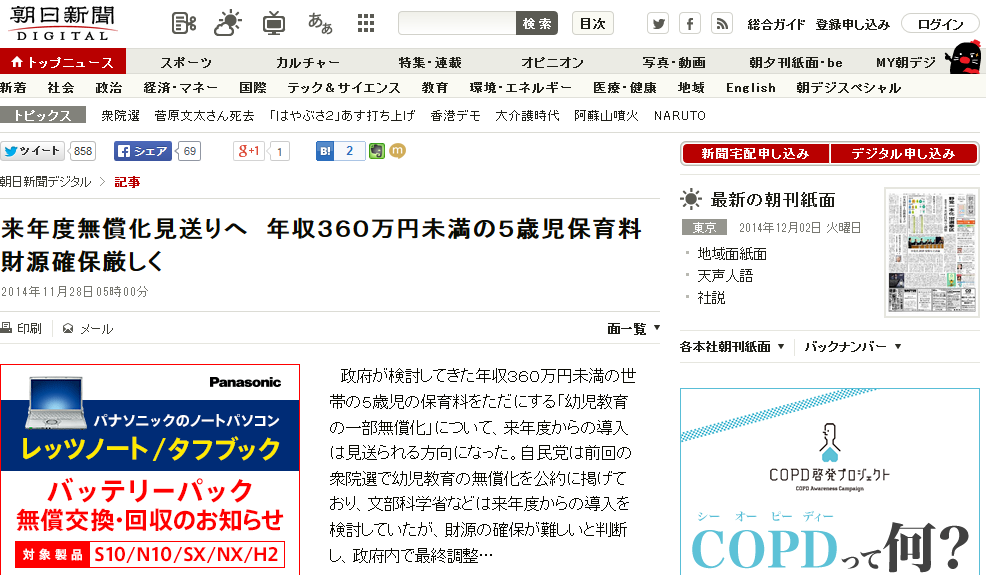Viewport: 986px width, 575px height.
Task: Bookmark with the Hatena B! button
Action: 325,151
